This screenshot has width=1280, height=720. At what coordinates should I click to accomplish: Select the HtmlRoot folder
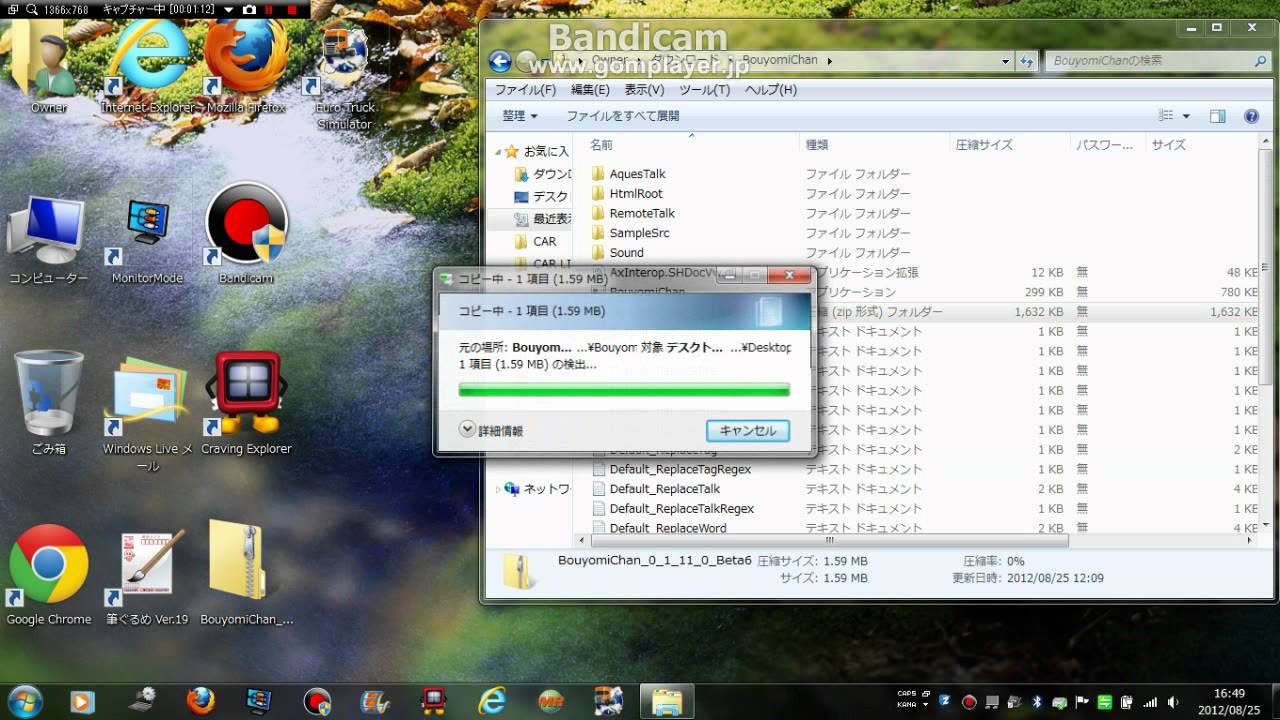pyautogui.click(x=636, y=194)
